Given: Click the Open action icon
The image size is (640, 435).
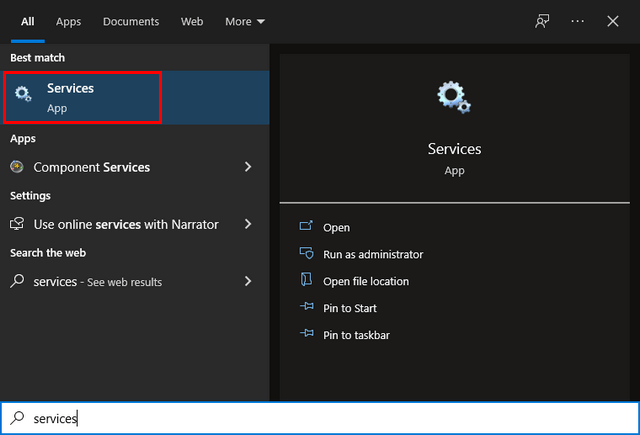Looking at the screenshot, I should click(x=306, y=226).
